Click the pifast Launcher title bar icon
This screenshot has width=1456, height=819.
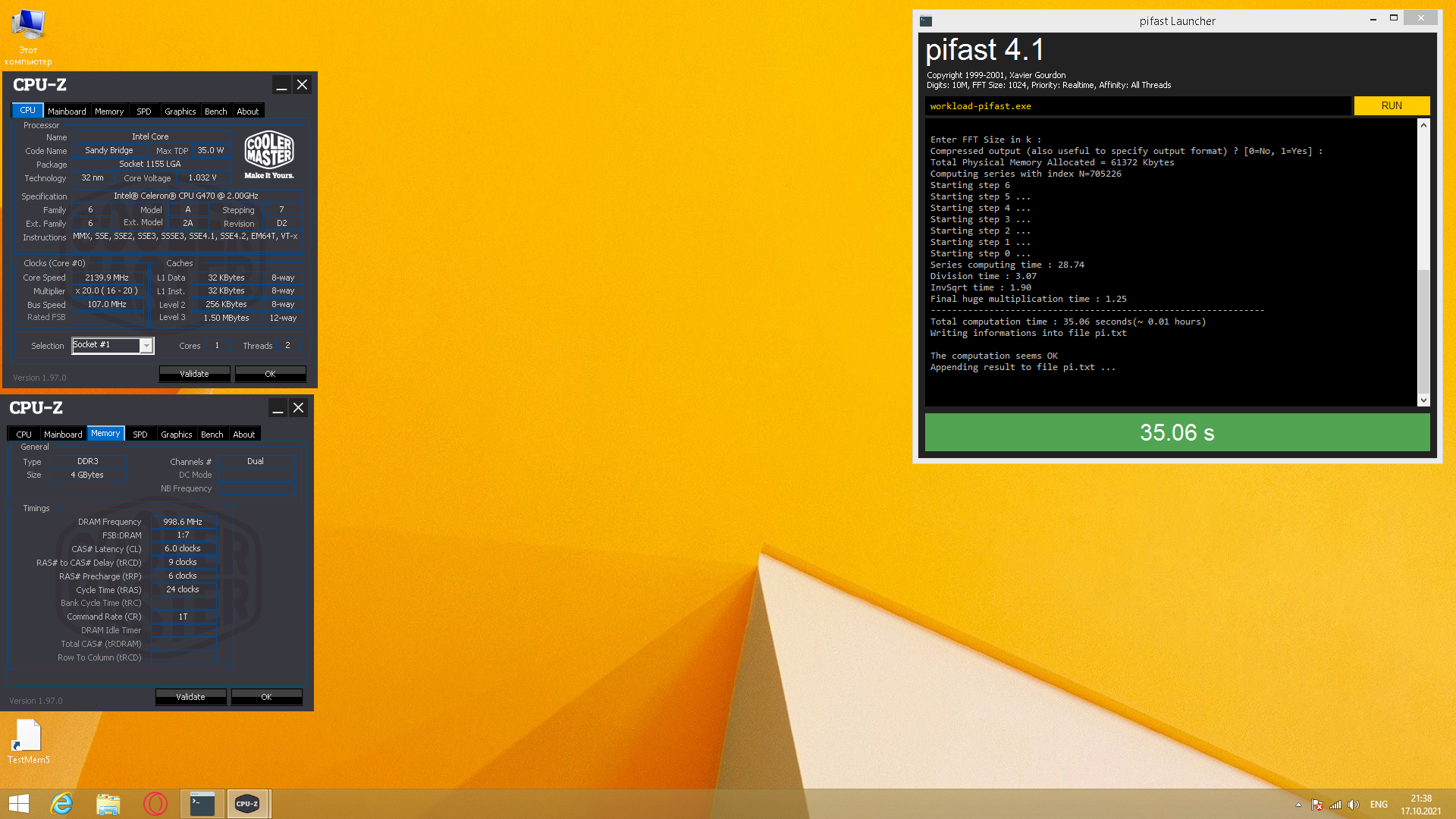[926, 21]
